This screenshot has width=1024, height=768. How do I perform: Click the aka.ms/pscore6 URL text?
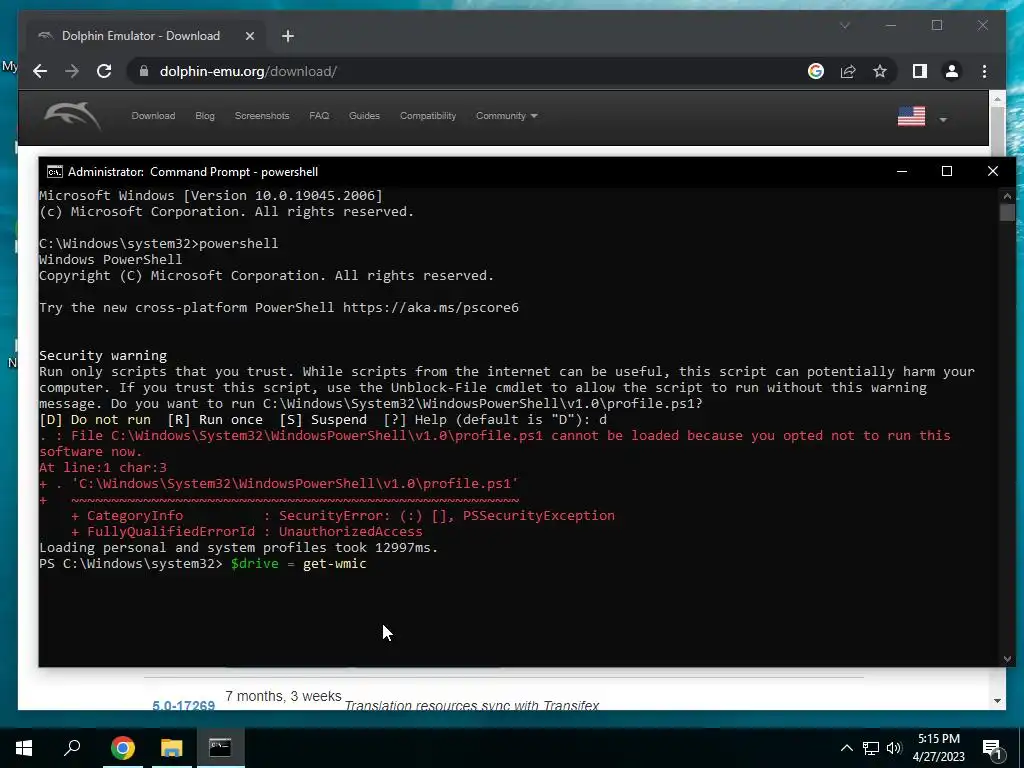[x=431, y=308]
